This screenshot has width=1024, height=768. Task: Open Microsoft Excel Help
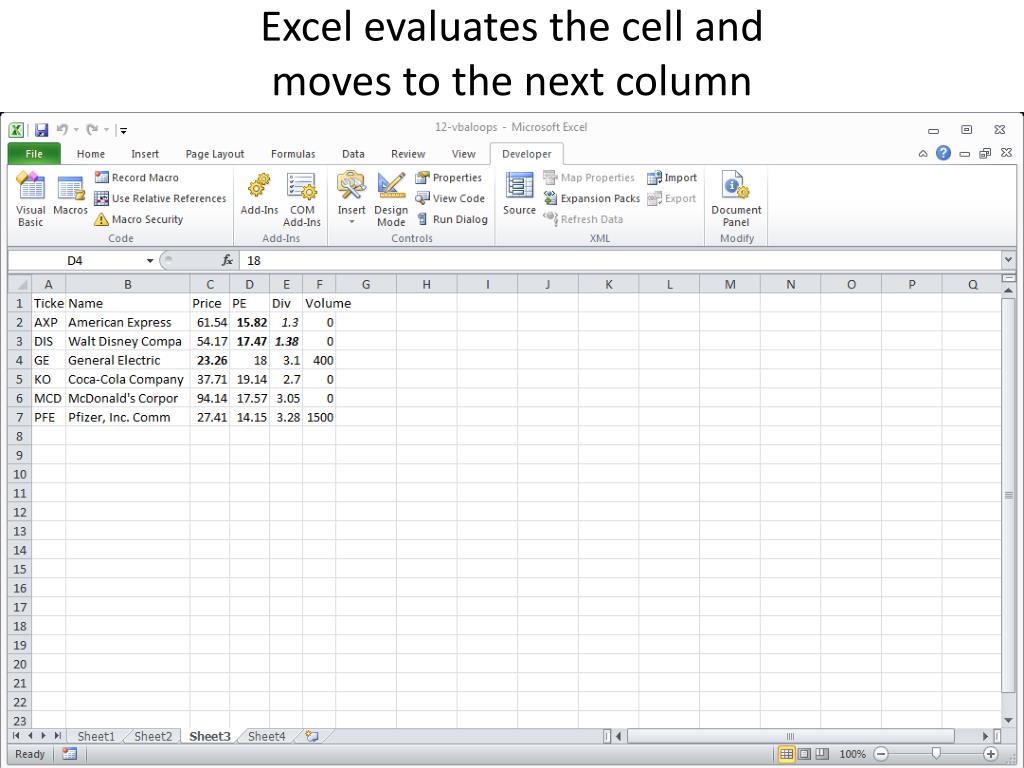click(943, 153)
